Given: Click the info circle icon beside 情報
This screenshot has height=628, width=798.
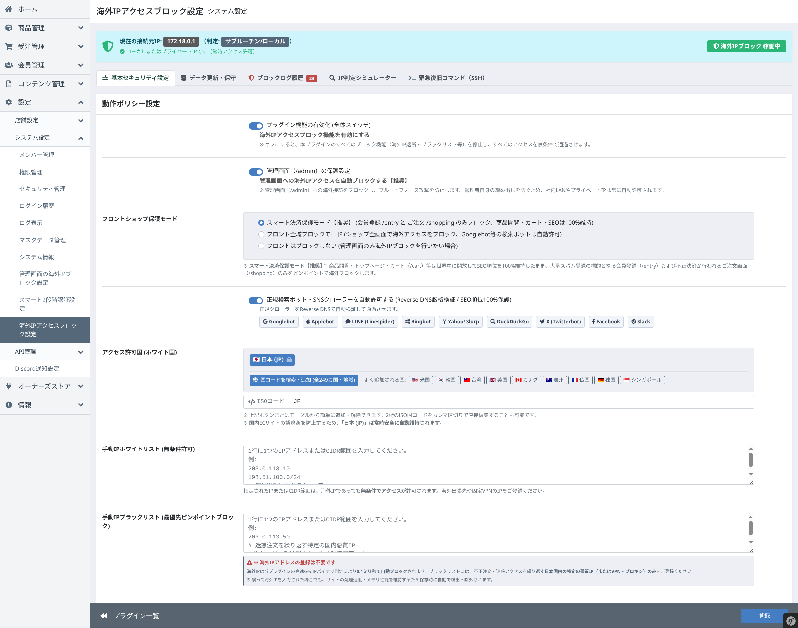Looking at the screenshot, I should [x=9, y=405].
